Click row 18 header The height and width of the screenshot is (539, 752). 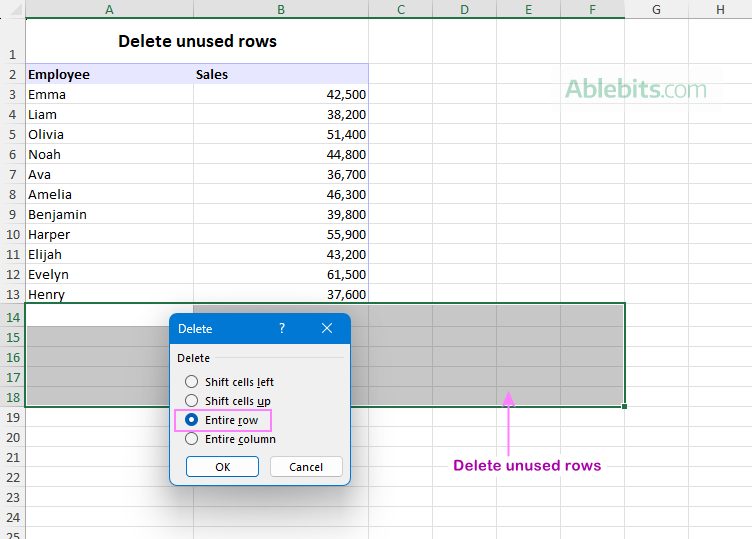coord(12,397)
